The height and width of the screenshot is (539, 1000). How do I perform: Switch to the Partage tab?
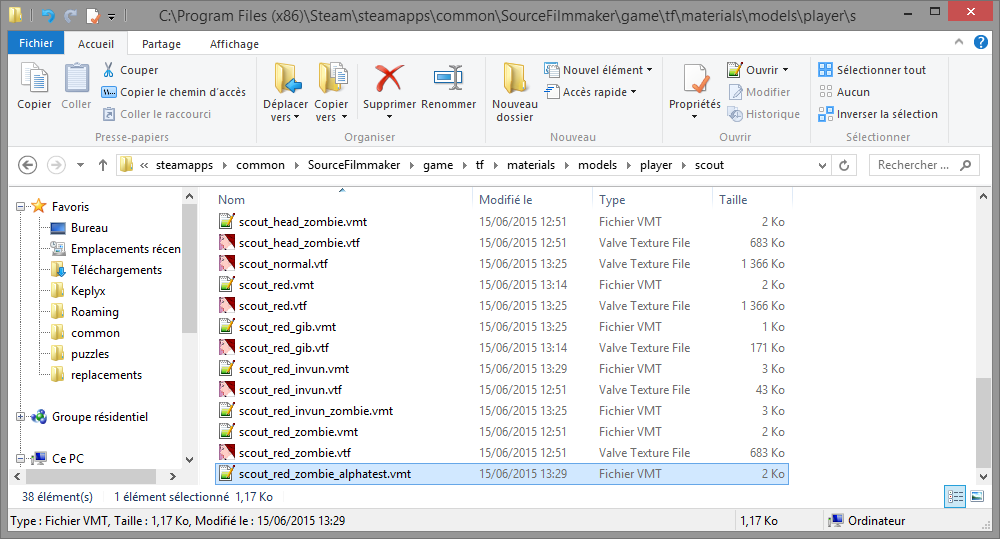coord(161,44)
